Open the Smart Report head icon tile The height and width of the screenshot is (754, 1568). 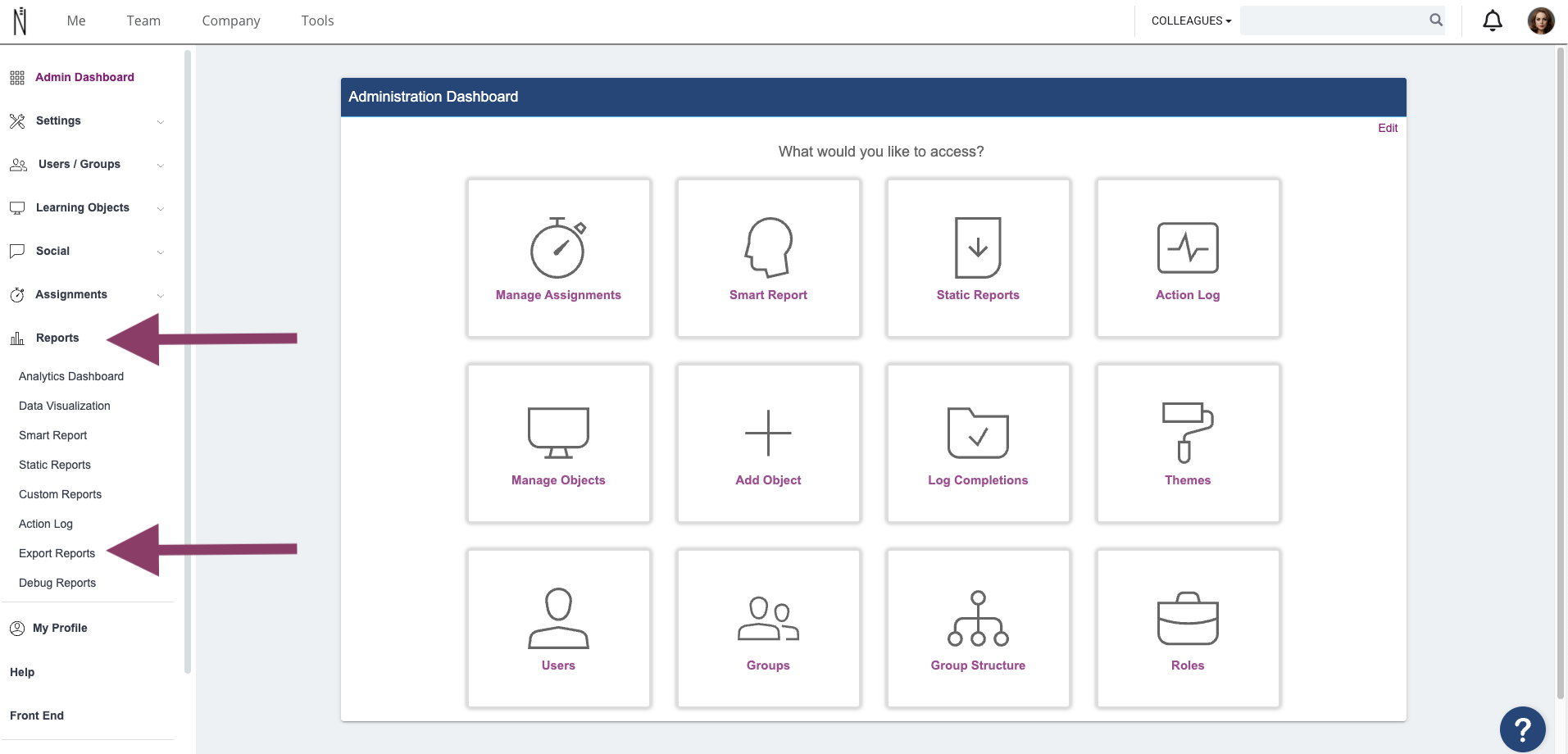click(x=768, y=258)
